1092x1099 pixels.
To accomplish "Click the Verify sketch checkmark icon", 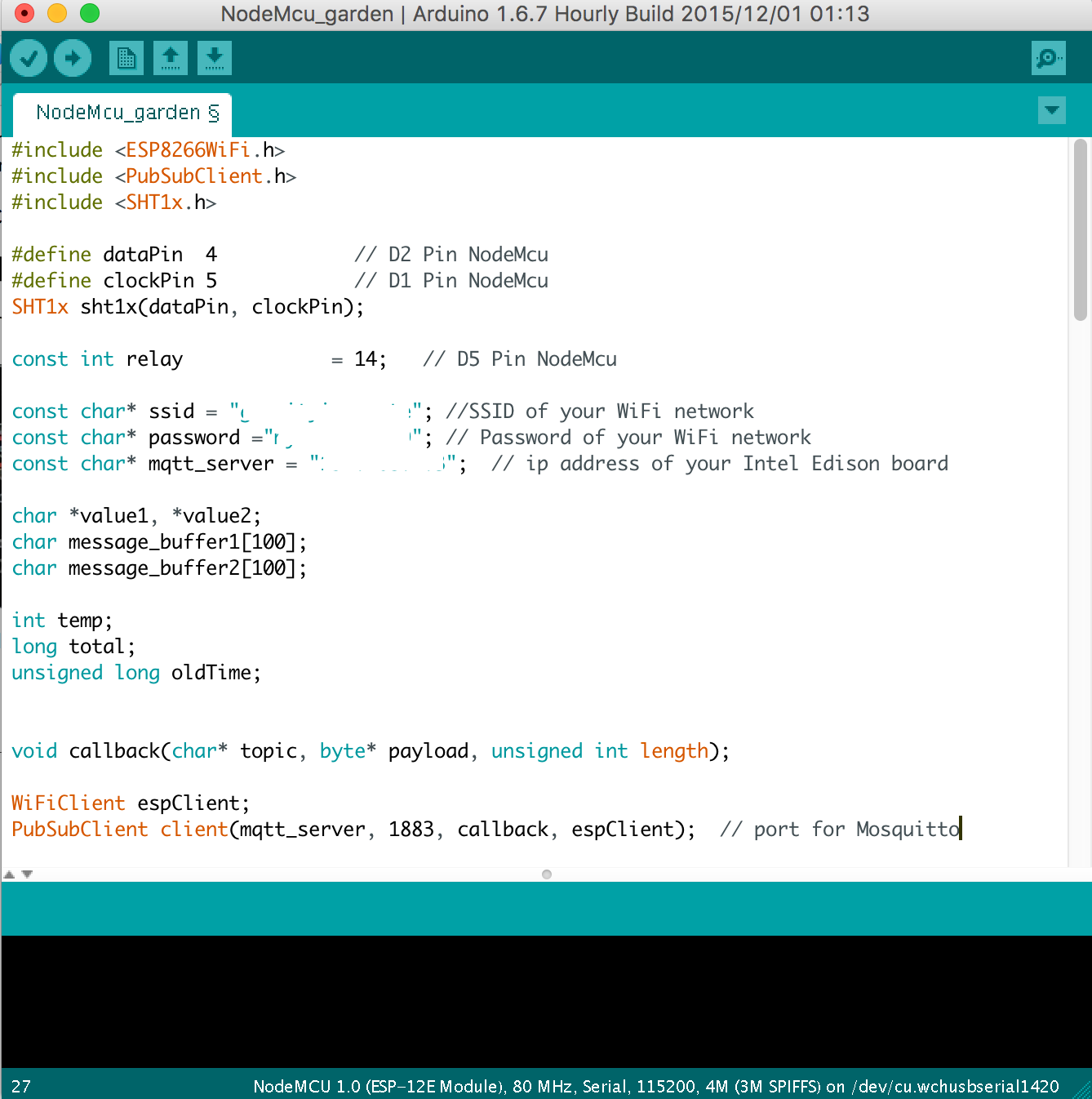I will pos(29,58).
